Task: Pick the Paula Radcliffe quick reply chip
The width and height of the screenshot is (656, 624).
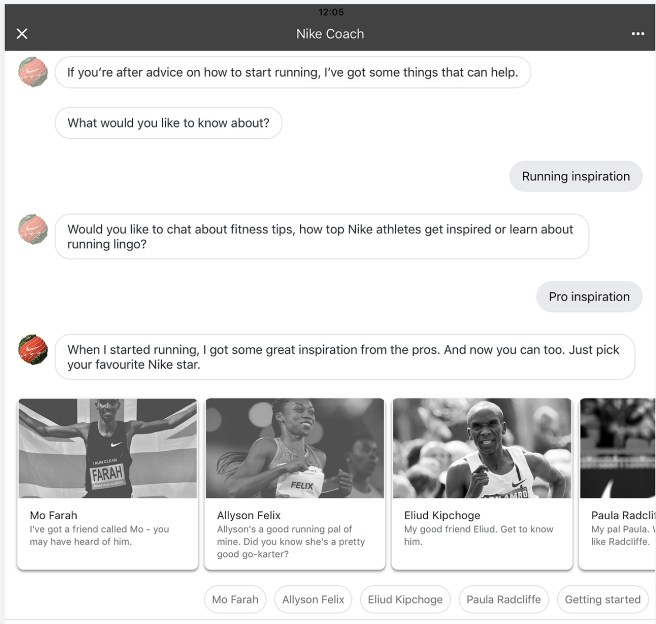Action: pyautogui.click(x=503, y=600)
